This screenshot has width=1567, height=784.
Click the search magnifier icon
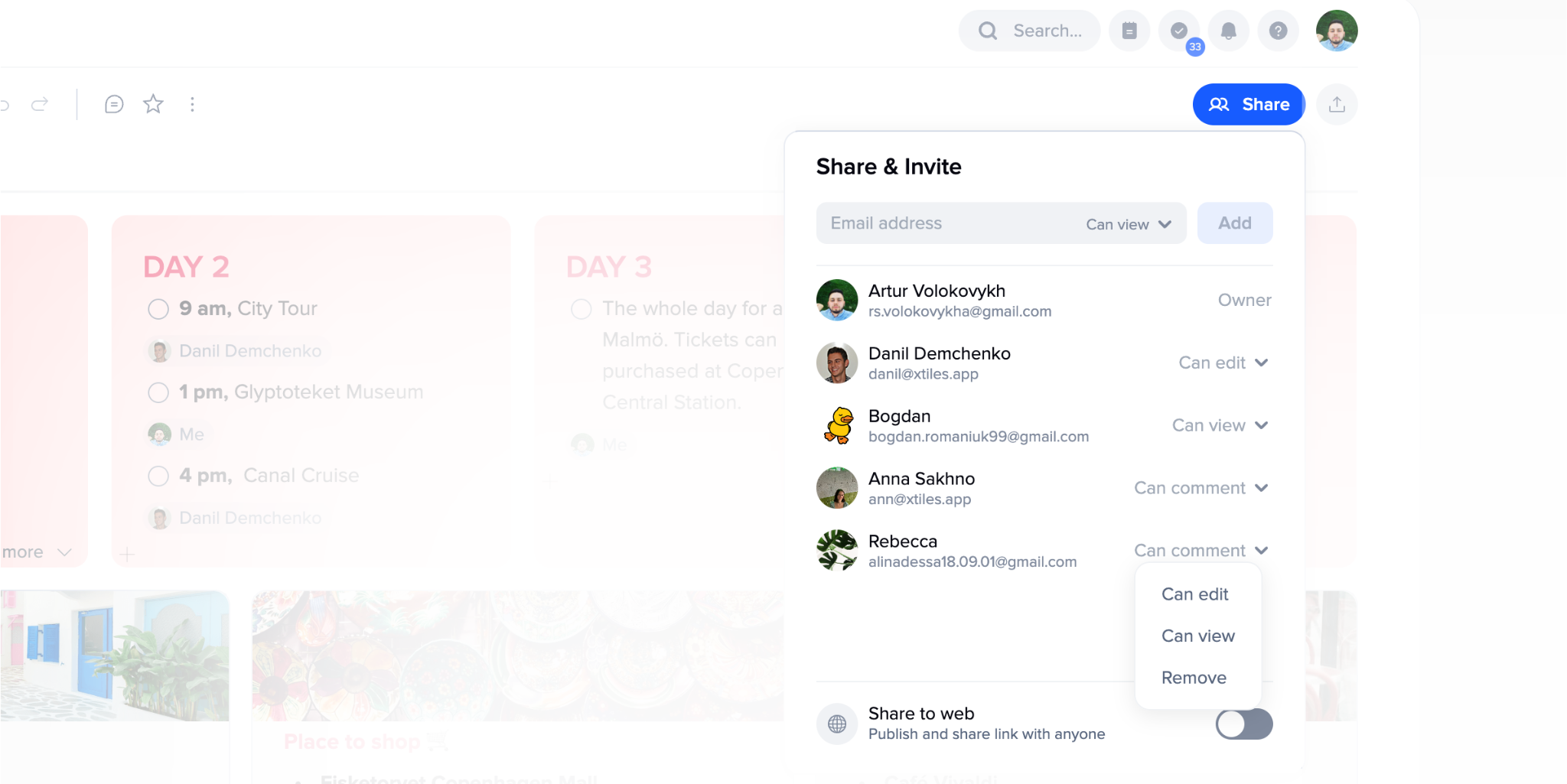[988, 31]
